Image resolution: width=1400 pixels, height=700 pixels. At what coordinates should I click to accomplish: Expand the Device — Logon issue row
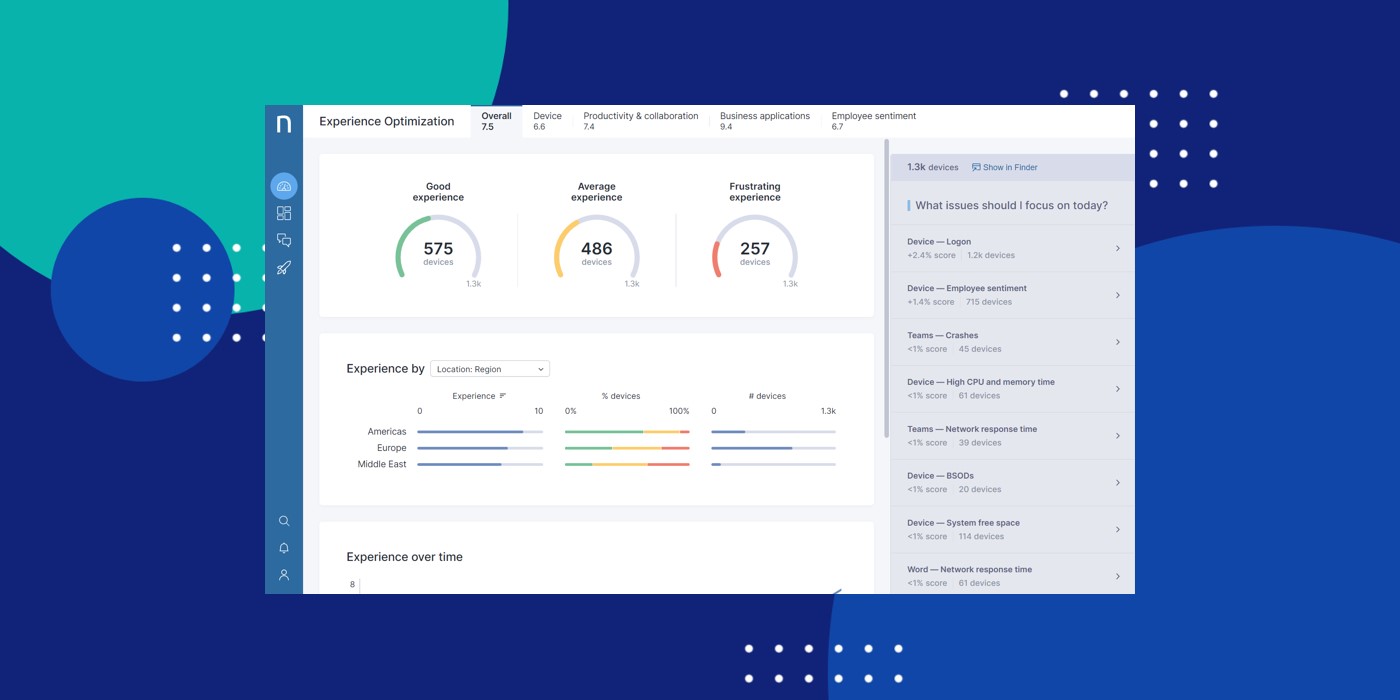coord(1117,248)
